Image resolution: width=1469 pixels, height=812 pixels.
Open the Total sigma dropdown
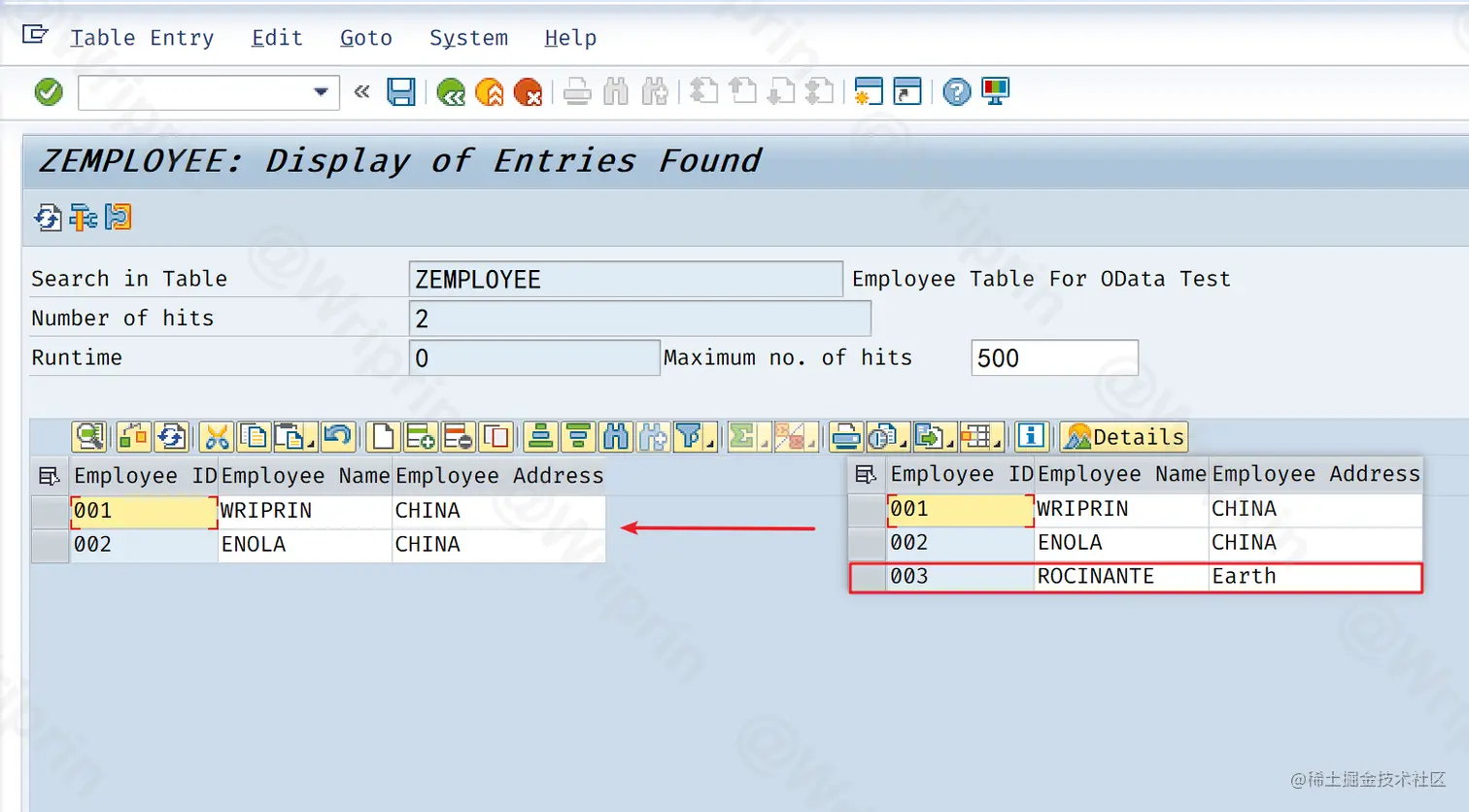pos(747,437)
